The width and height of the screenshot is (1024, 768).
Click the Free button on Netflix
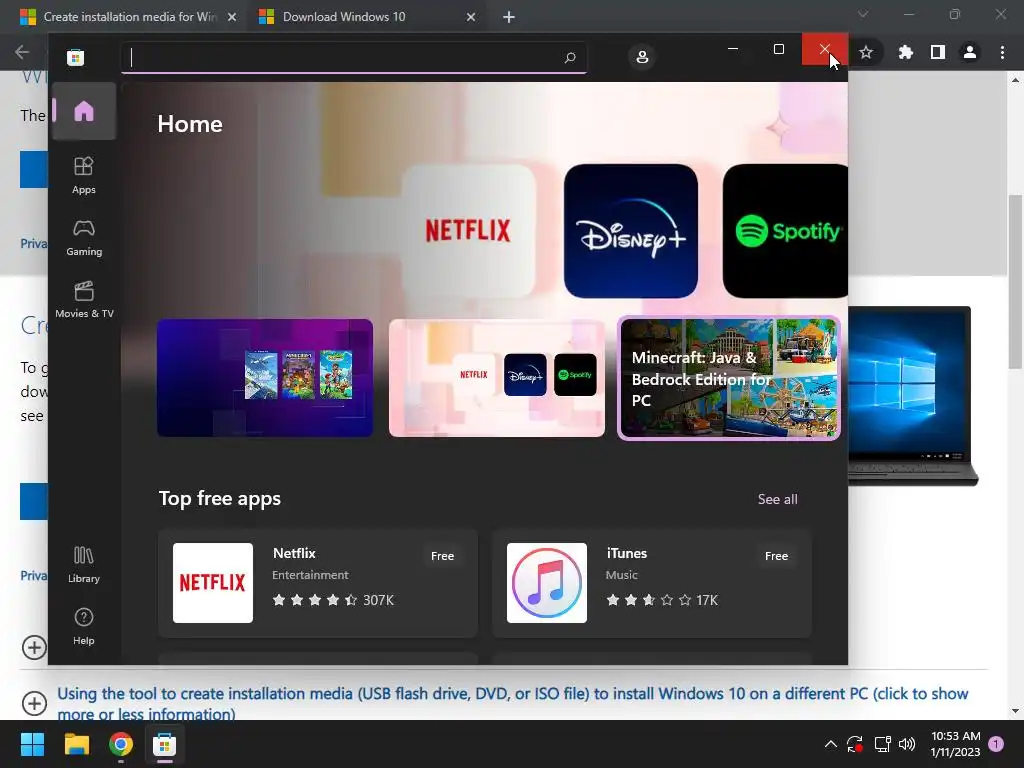pos(442,556)
